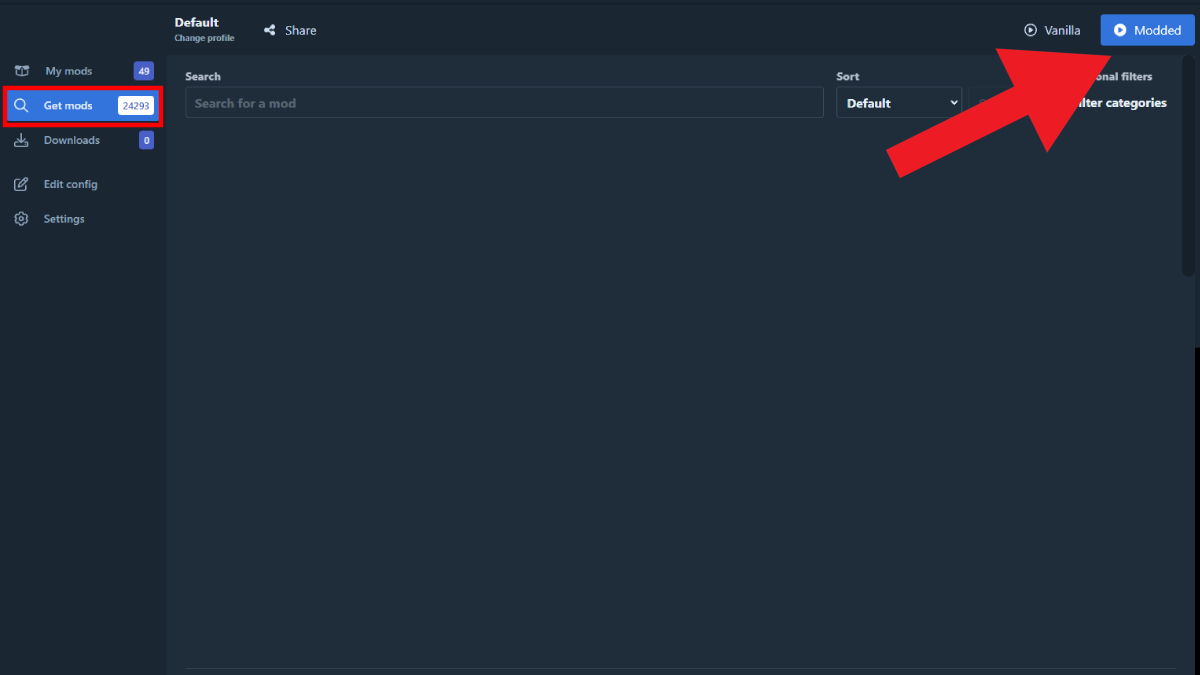Go to the Downloads section label
Image resolution: width=1200 pixels, height=675 pixels.
tap(71, 141)
